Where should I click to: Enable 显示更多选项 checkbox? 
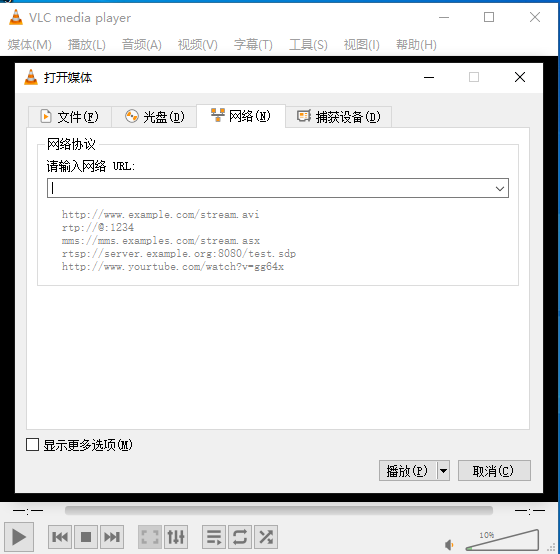(x=32, y=445)
